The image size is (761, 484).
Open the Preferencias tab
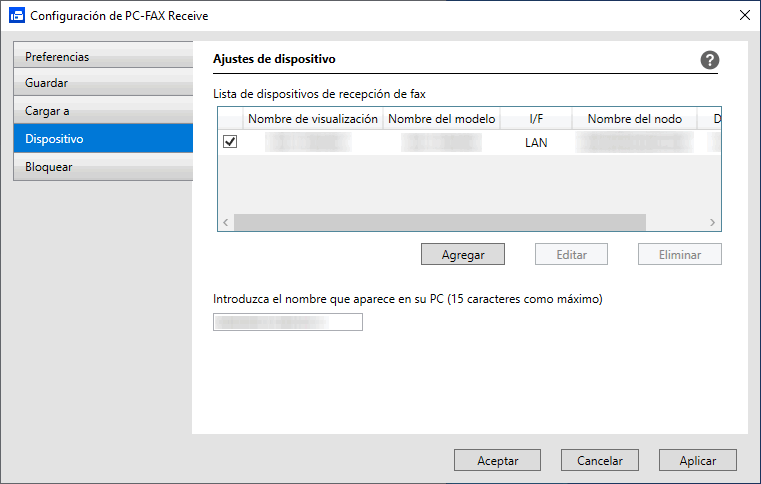point(103,57)
